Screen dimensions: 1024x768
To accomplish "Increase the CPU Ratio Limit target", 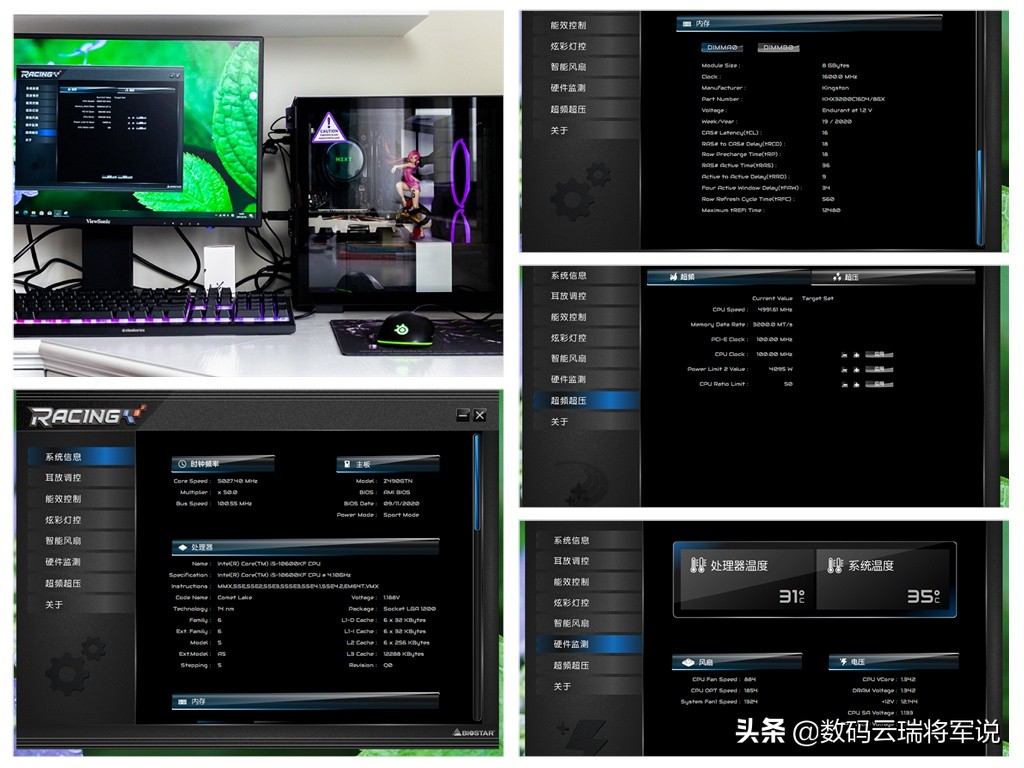I will tap(856, 385).
